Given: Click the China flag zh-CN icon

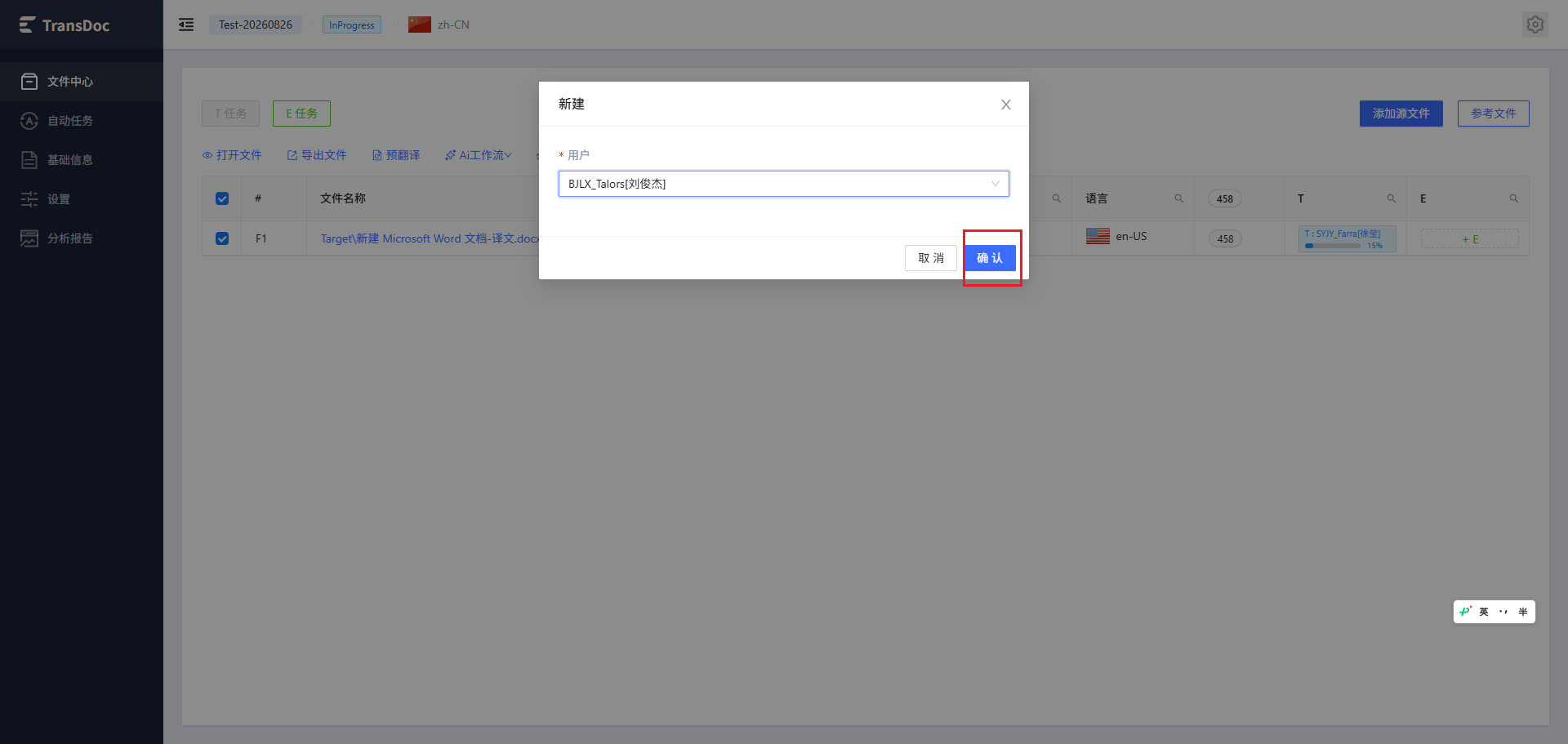Looking at the screenshot, I should click(420, 25).
